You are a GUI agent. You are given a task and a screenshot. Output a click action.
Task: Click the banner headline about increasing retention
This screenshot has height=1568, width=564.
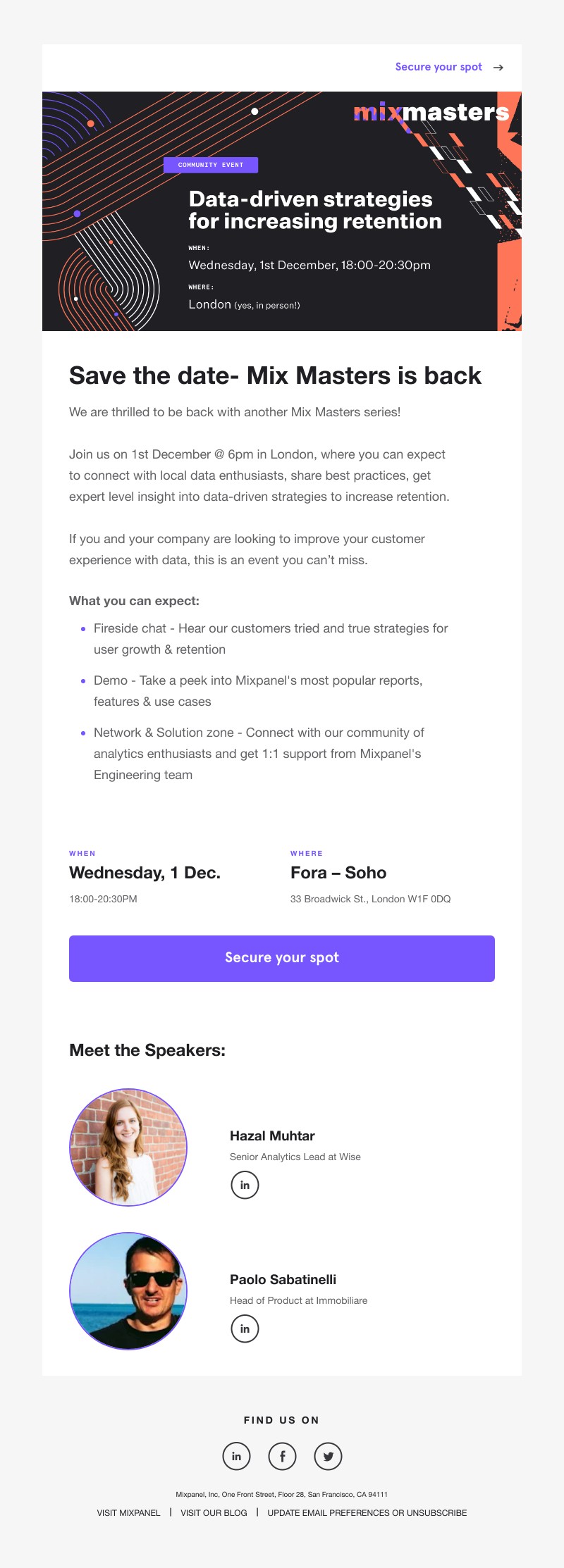[x=315, y=210]
